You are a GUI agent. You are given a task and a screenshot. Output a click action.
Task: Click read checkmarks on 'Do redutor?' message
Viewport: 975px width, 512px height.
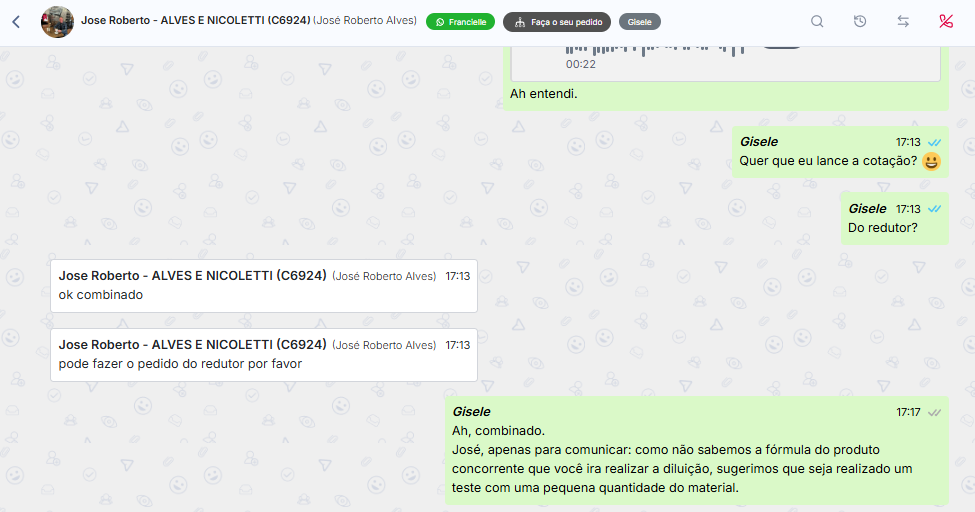coord(934,209)
